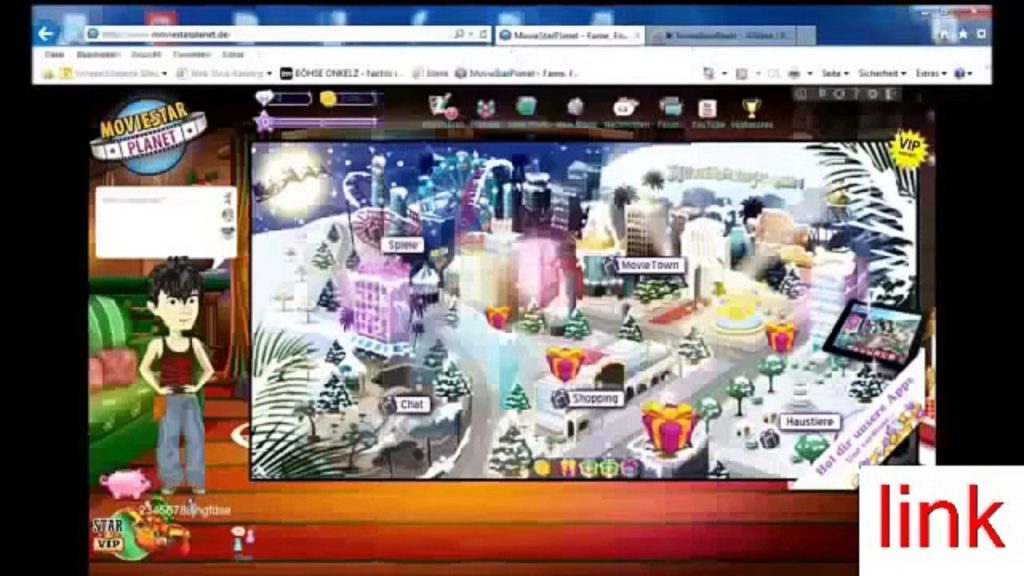
Task: Click the tablet apps advertisement
Action: (x=874, y=334)
